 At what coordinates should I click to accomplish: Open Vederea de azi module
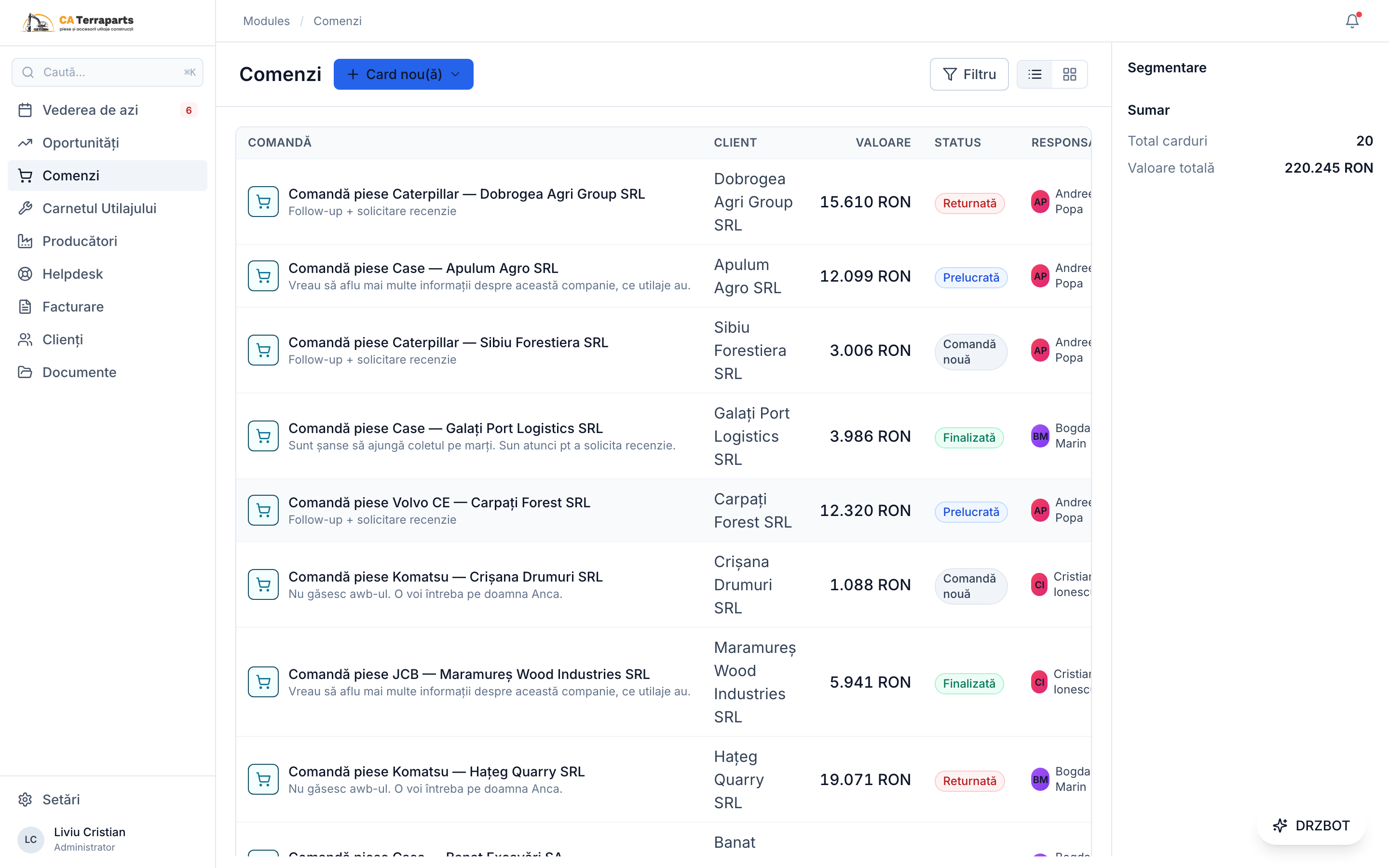108,109
